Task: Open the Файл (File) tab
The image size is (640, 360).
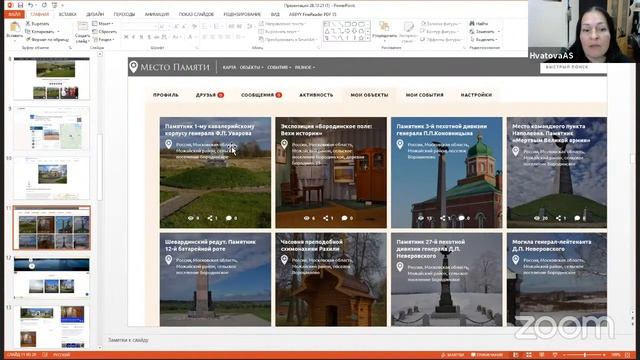Action: coord(14,14)
